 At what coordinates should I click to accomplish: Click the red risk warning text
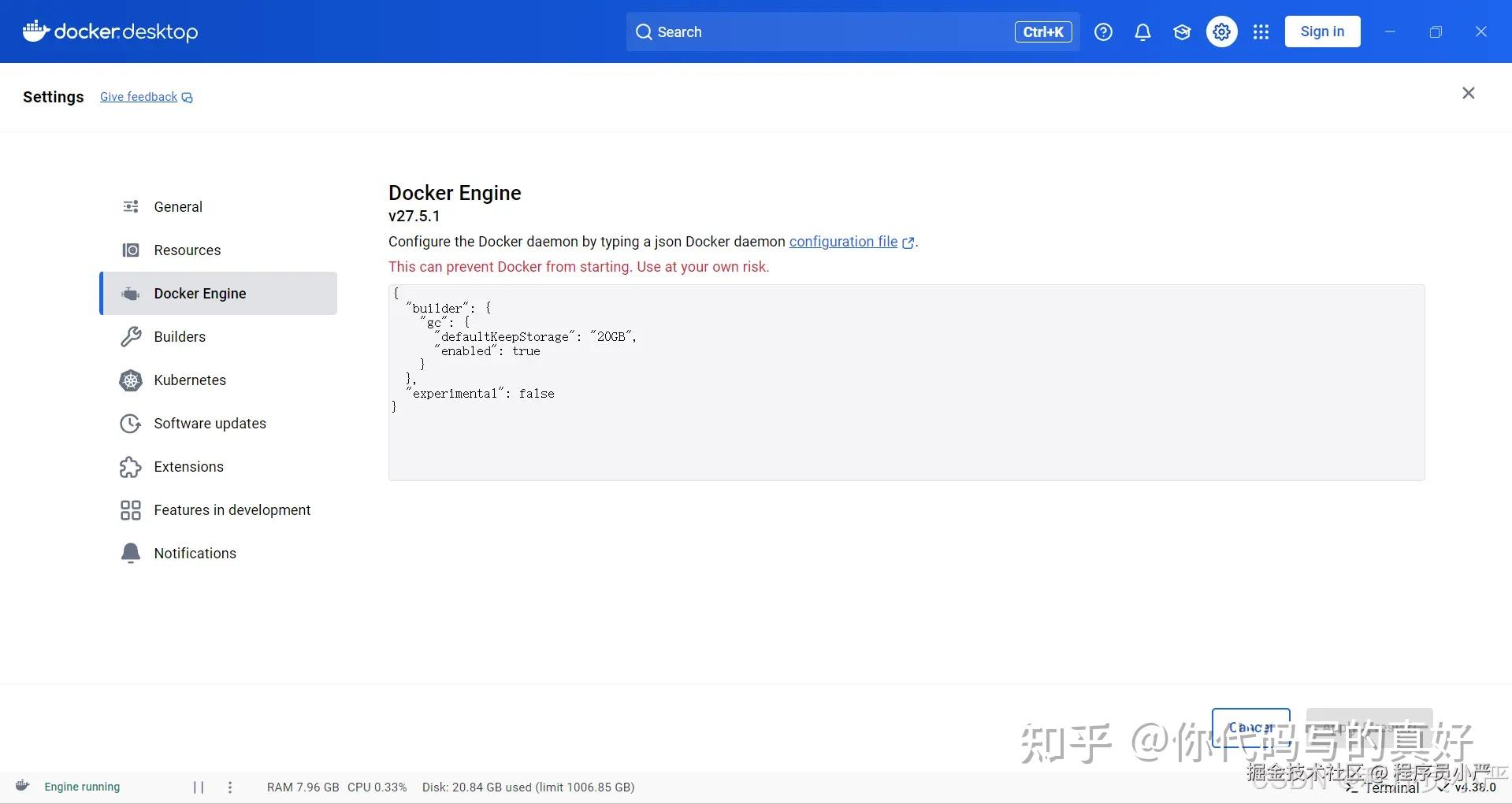click(578, 267)
